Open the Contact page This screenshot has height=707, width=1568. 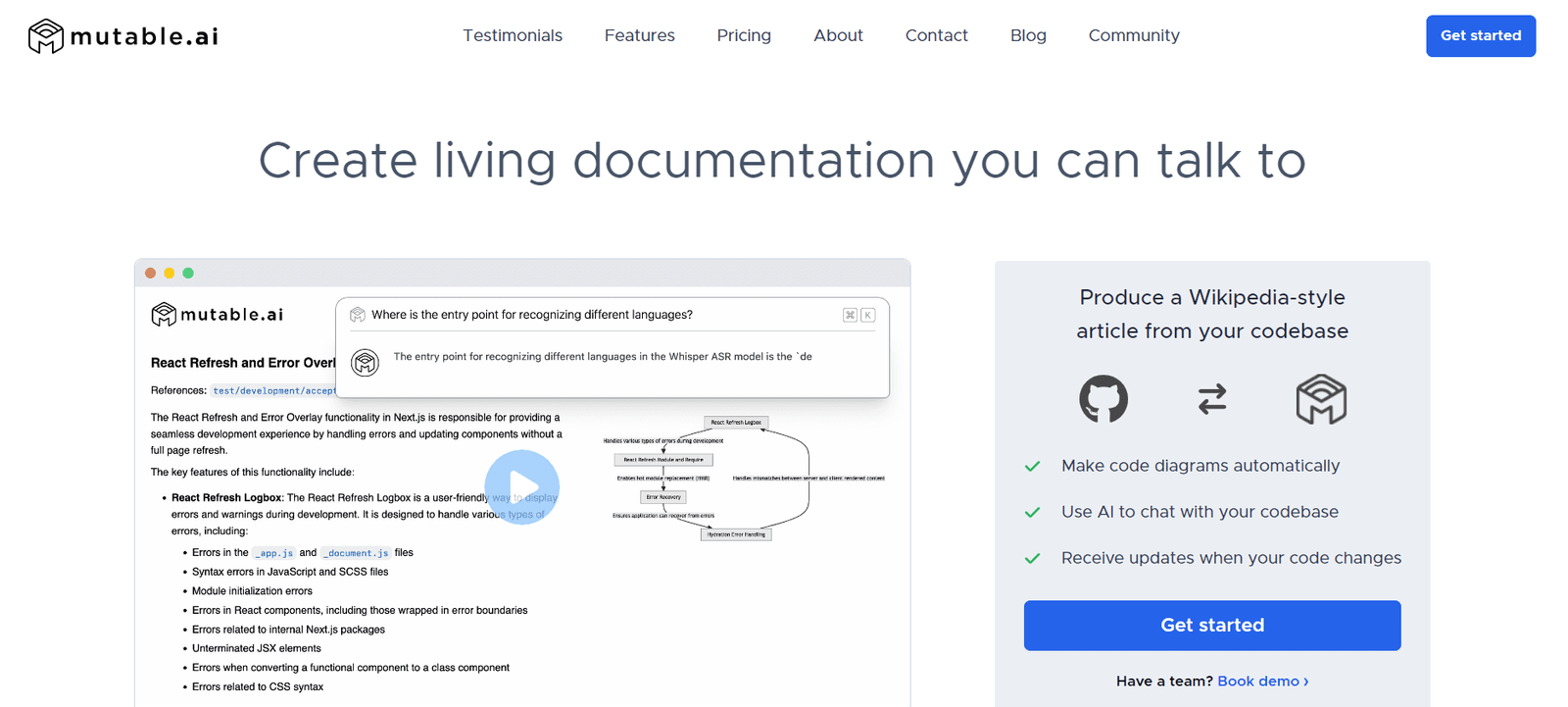point(936,35)
